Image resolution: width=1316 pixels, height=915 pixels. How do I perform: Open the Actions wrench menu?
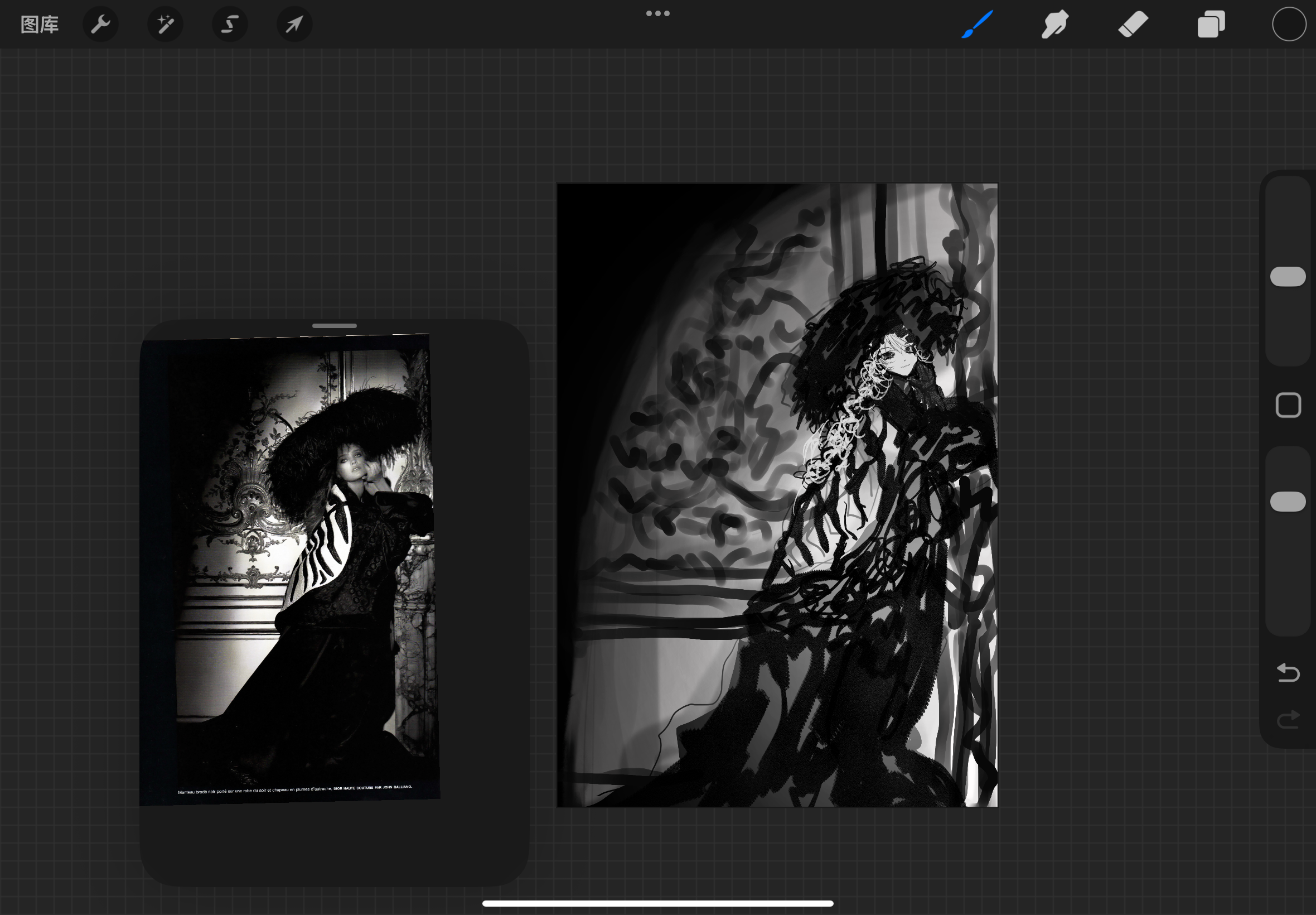click(x=100, y=25)
